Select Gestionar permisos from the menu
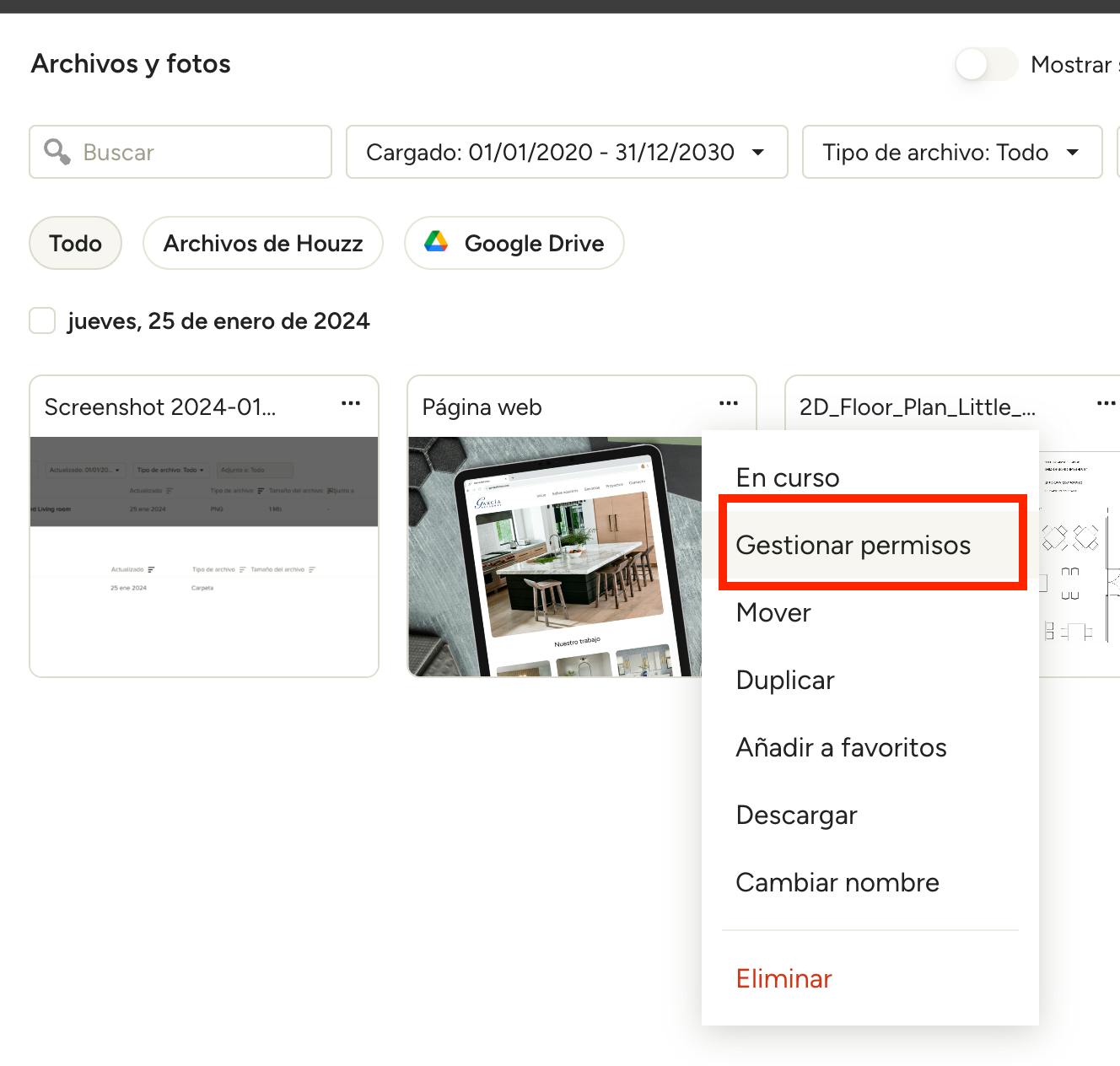The width and height of the screenshot is (1120, 1066). [x=853, y=545]
